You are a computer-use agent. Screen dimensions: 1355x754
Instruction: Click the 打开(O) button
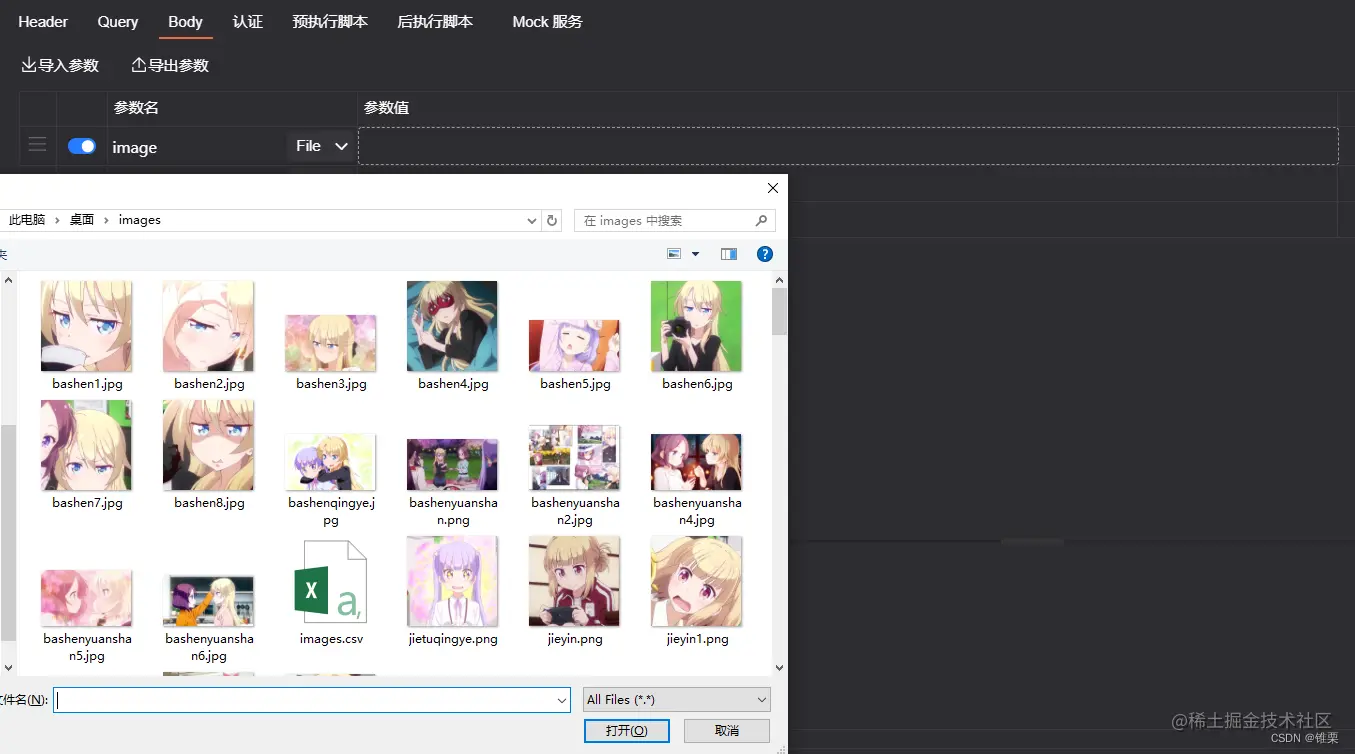(x=626, y=731)
